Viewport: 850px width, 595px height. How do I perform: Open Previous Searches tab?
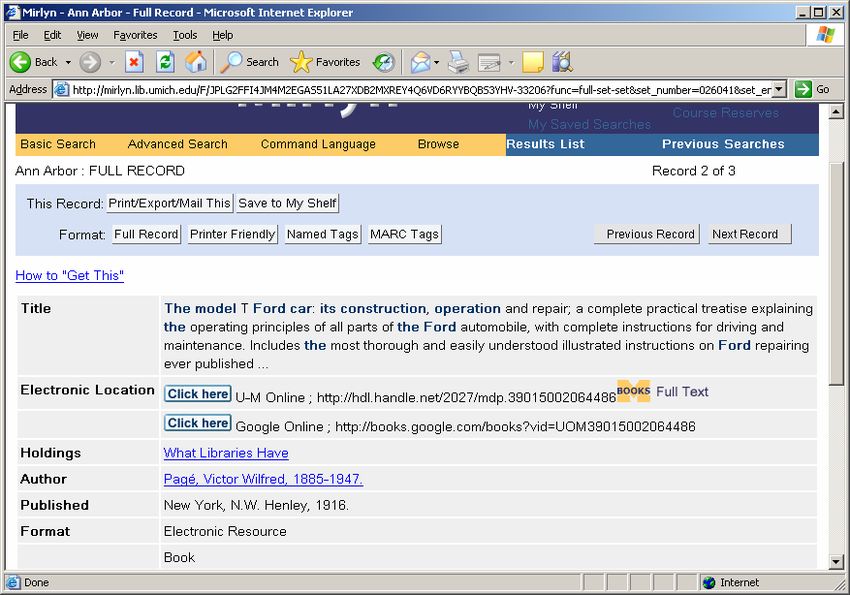pyautogui.click(x=723, y=144)
